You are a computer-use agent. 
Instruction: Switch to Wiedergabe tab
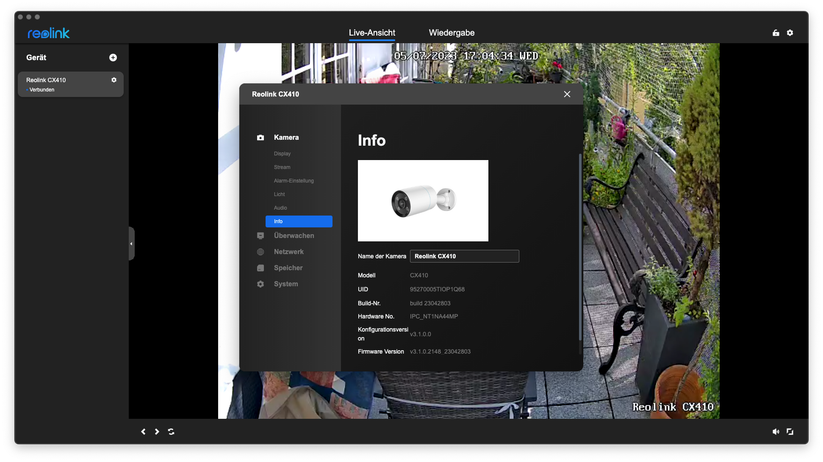pyautogui.click(x=451, y=33)
